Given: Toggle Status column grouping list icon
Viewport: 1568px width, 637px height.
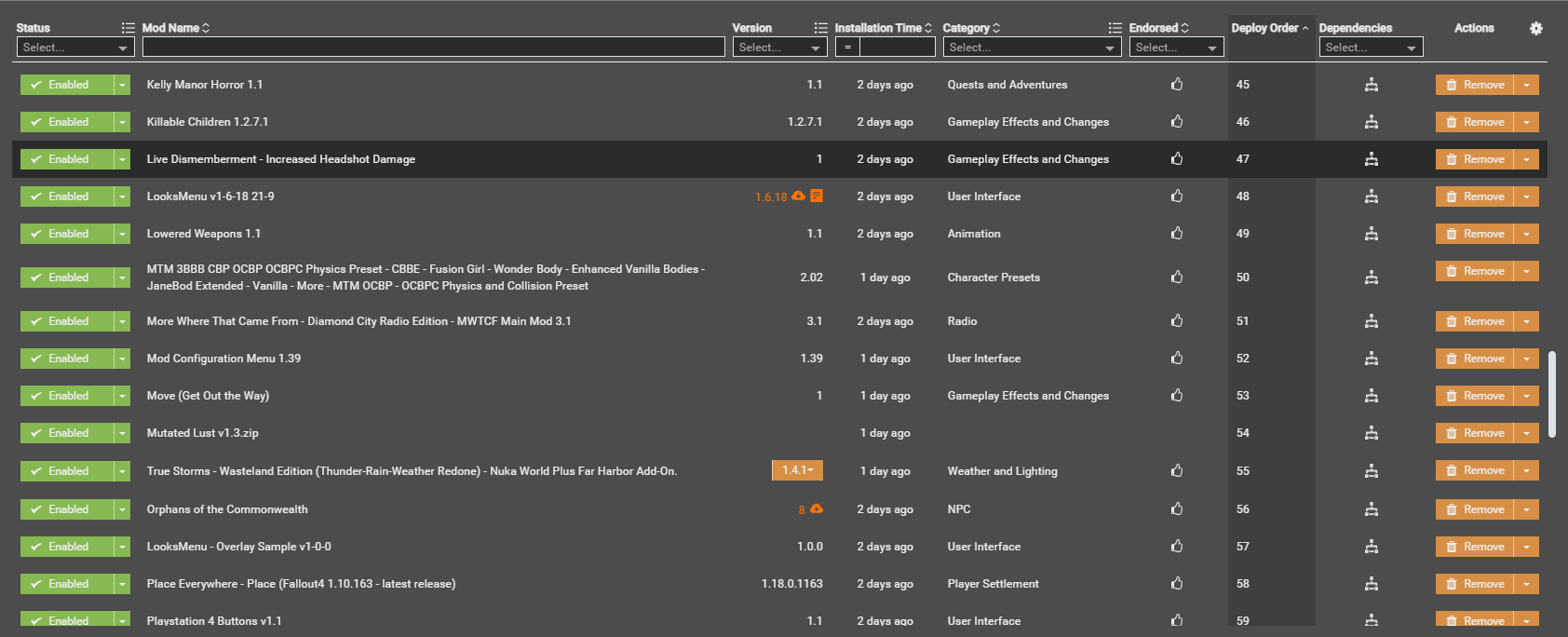Looking at the screenshot, I should coord(128,28).
